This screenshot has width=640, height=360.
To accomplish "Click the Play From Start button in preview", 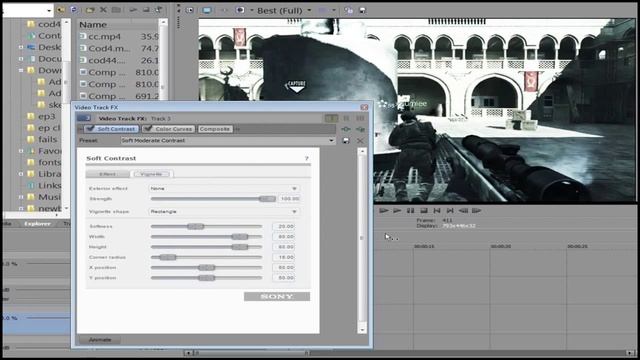I will click(383, 211).
